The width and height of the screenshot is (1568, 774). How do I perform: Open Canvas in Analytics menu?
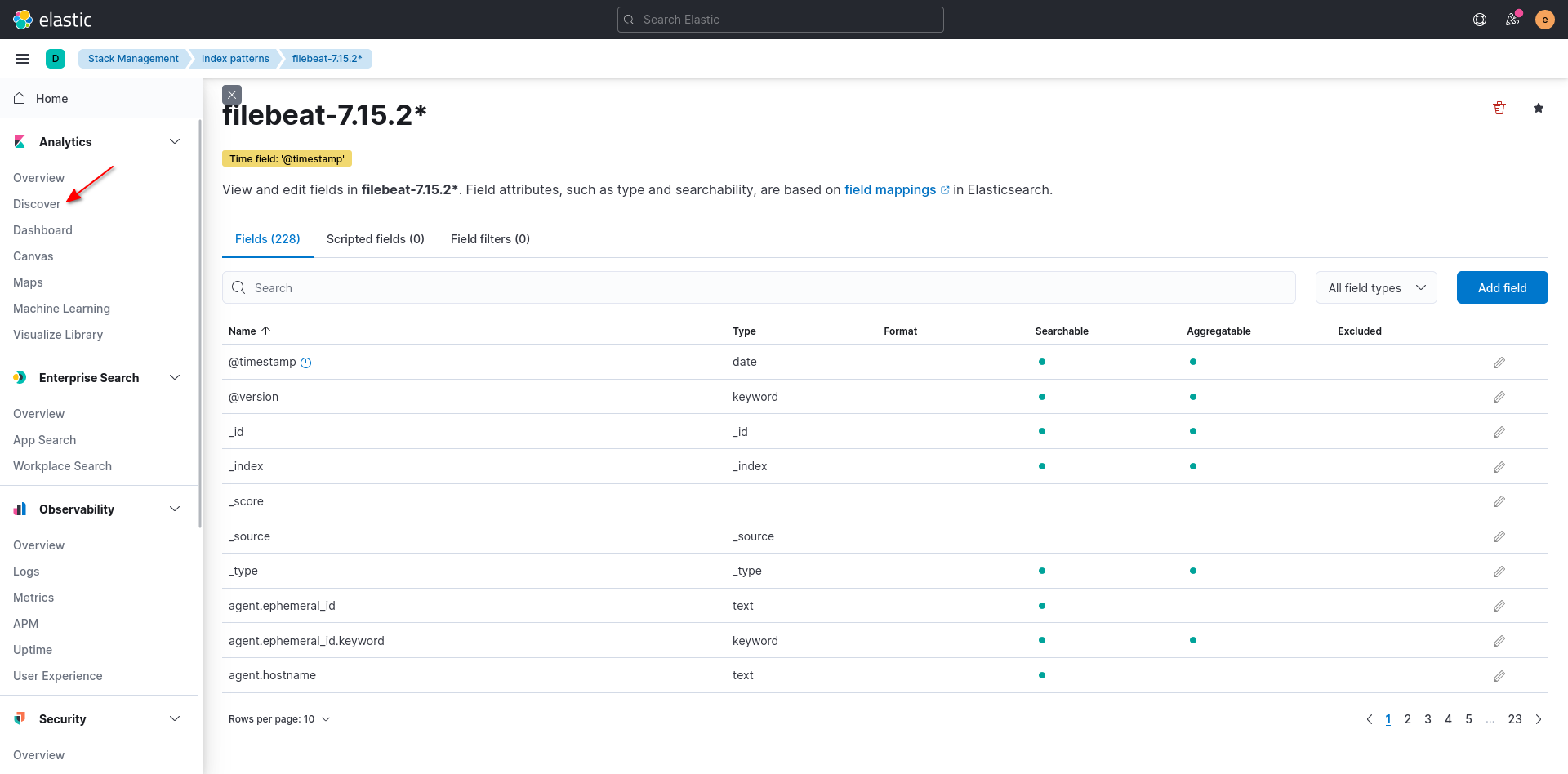(x=33, y=256)
